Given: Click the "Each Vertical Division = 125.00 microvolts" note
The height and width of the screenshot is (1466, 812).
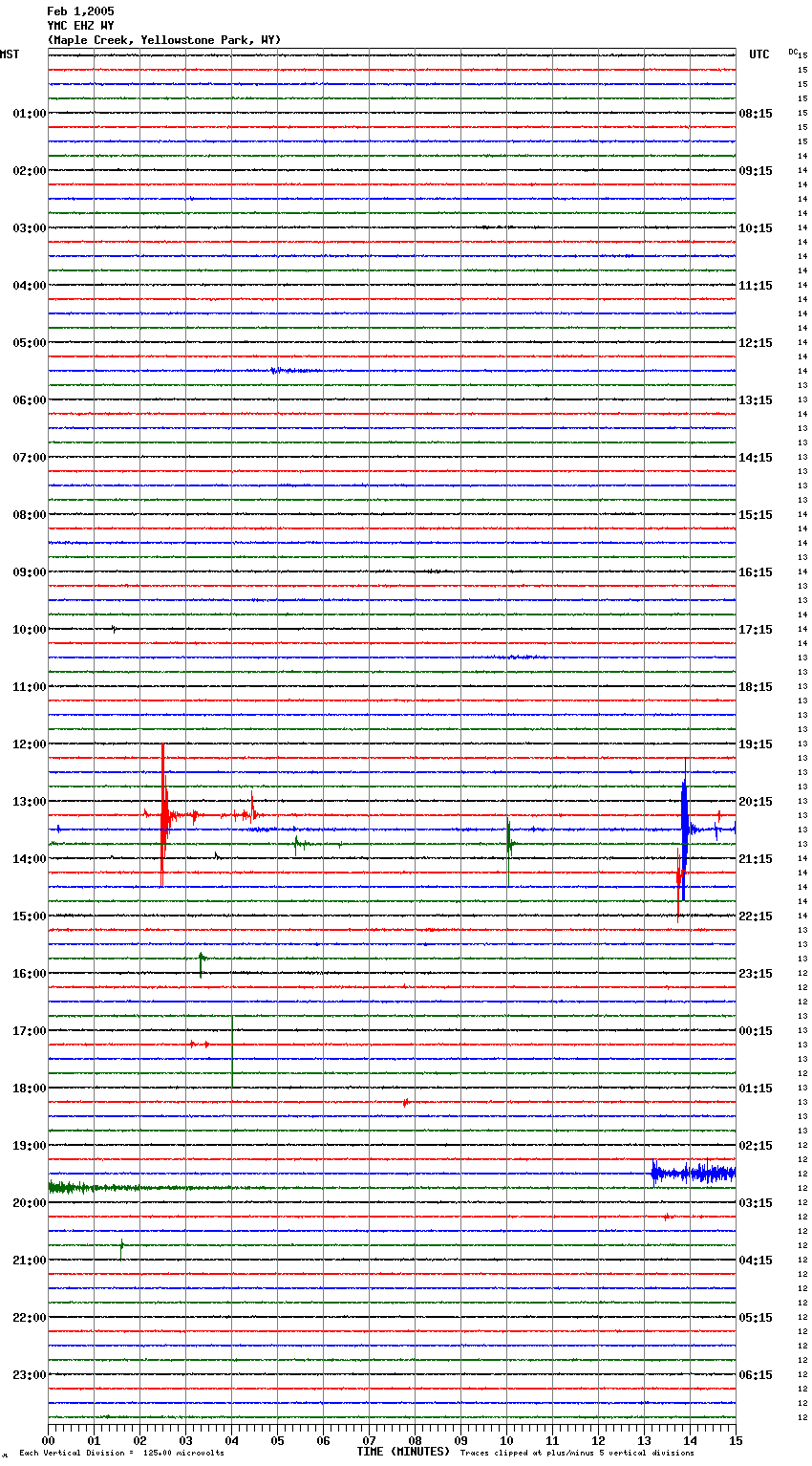Looking at the screenshot, I should click(121, 1454).
